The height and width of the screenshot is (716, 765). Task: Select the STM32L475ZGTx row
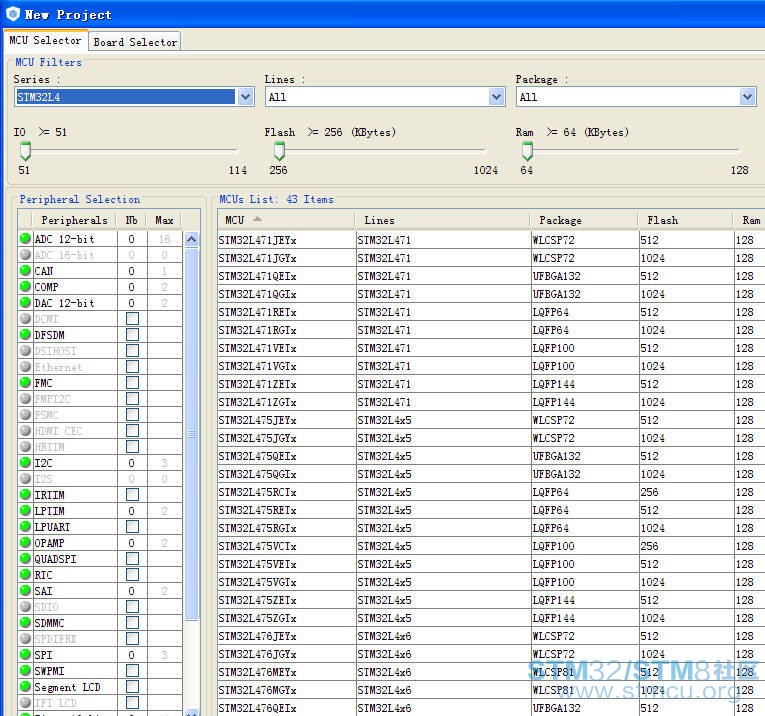point(491,618)
